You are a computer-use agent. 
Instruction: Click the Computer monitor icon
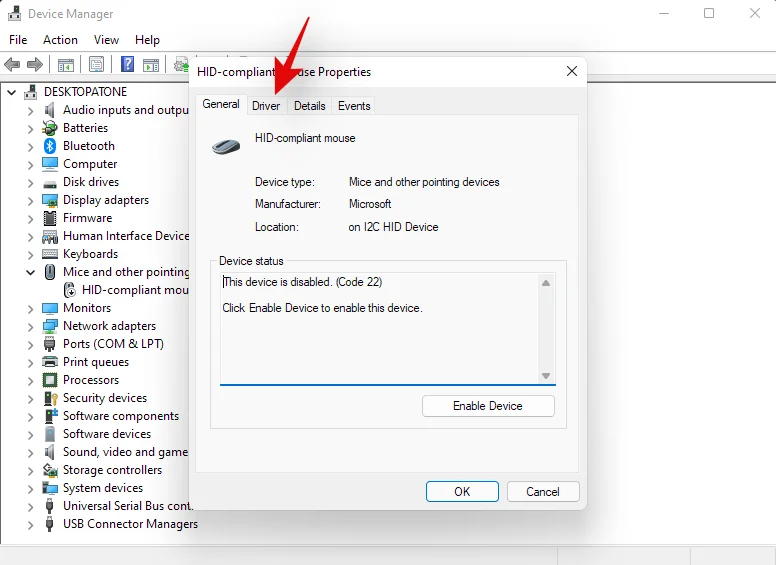pyautogui.click(x=49, y=164)
